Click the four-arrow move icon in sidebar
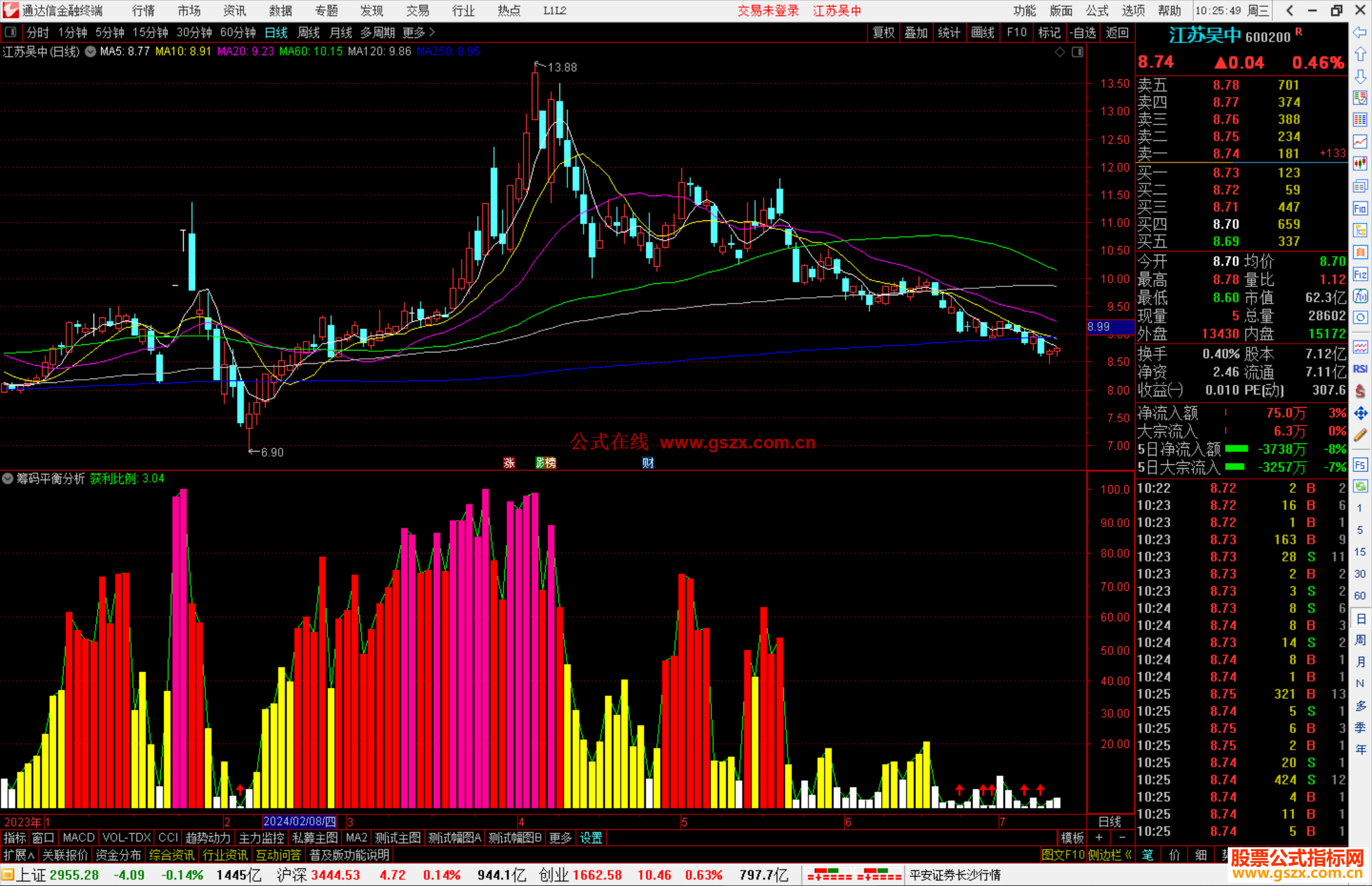The width and height of the screenshot is (1372, 886). point(1360,413)
